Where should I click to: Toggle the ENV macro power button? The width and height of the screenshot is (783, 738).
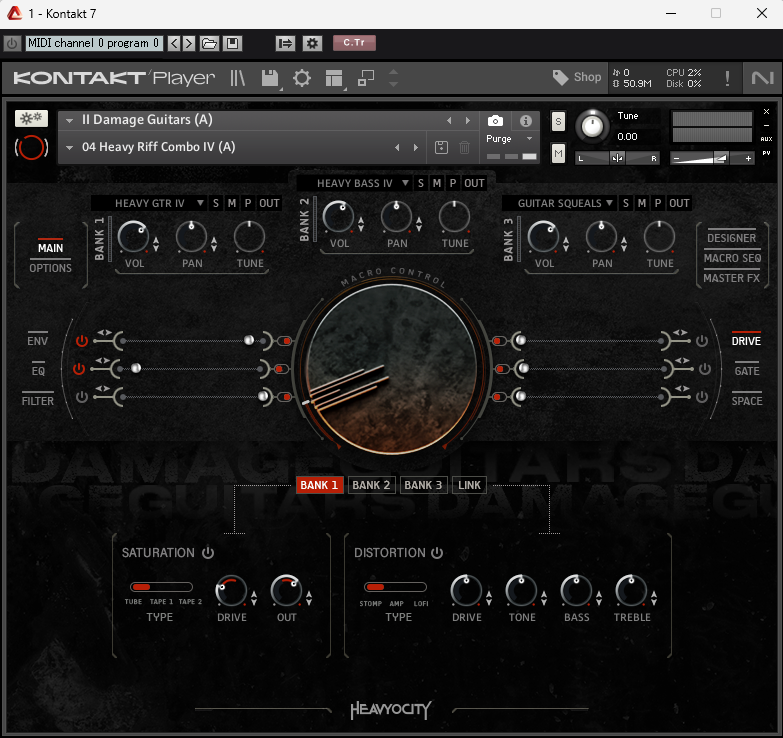82,341
